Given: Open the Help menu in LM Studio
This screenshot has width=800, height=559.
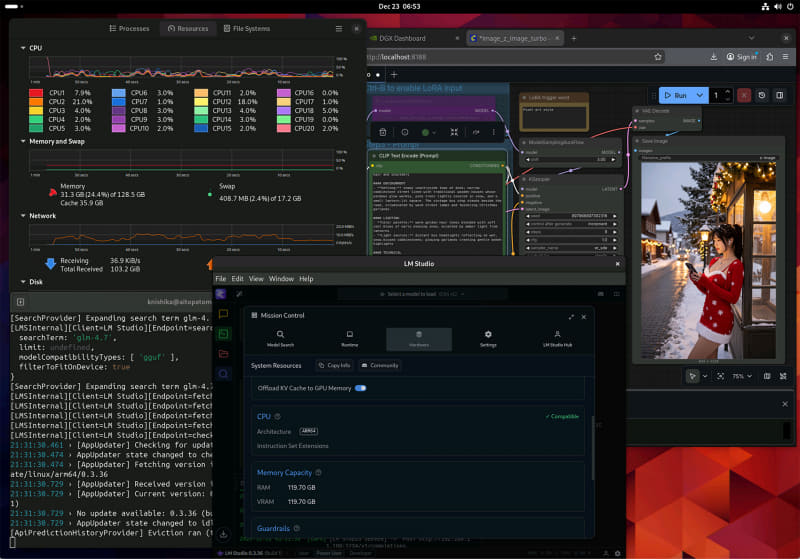Looking at the screenshot, I should click(x=306, y=279).
